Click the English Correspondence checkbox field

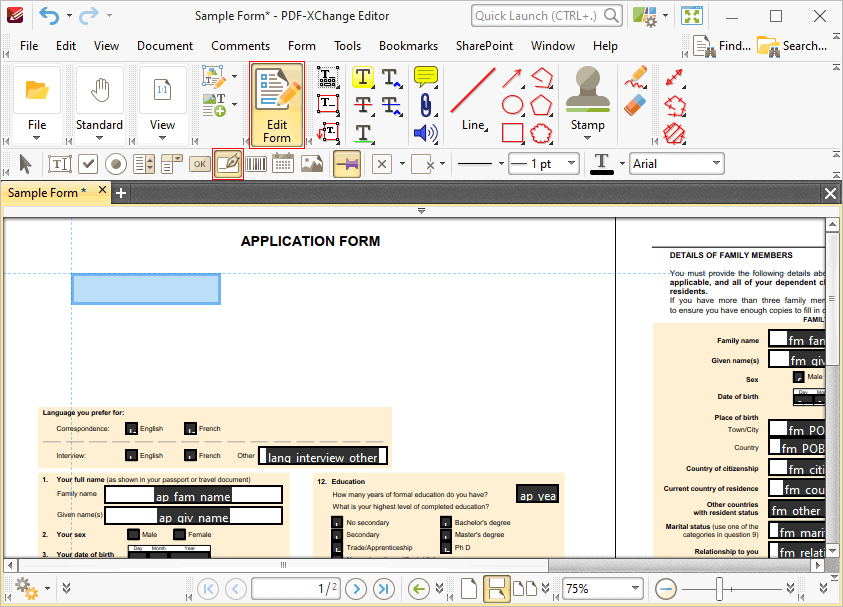[x=131, y=429]
